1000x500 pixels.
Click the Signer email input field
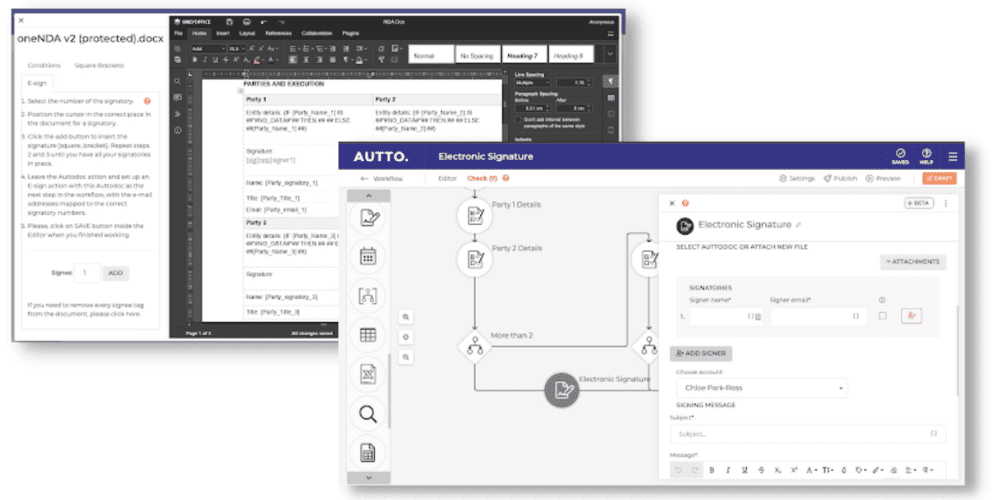coord(818,316)
